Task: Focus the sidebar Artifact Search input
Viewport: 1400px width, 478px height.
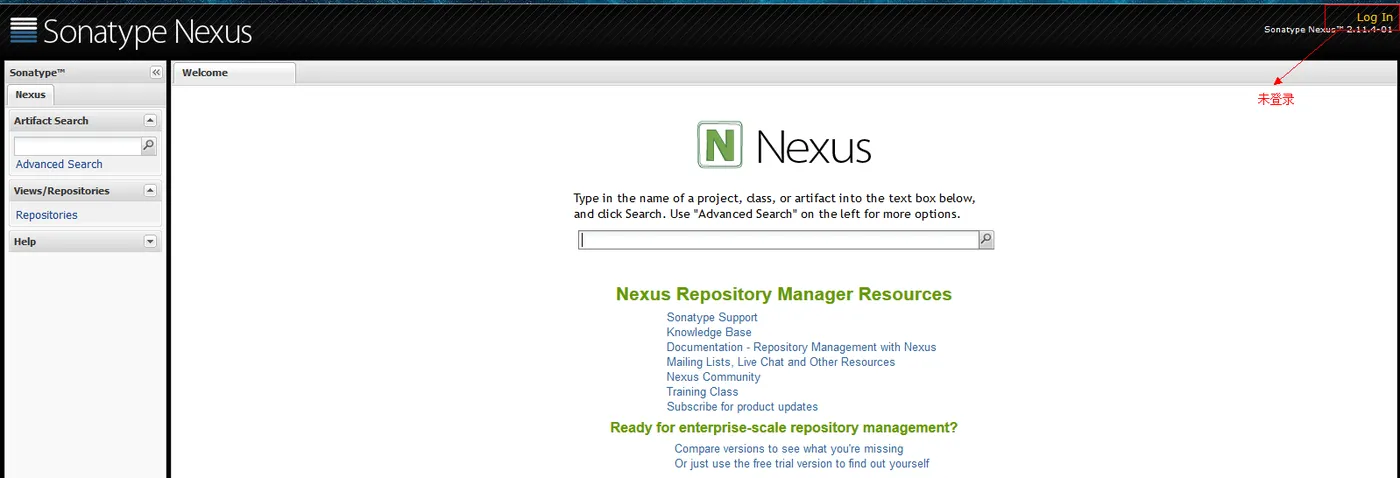Action: click(x=78, y=146)
